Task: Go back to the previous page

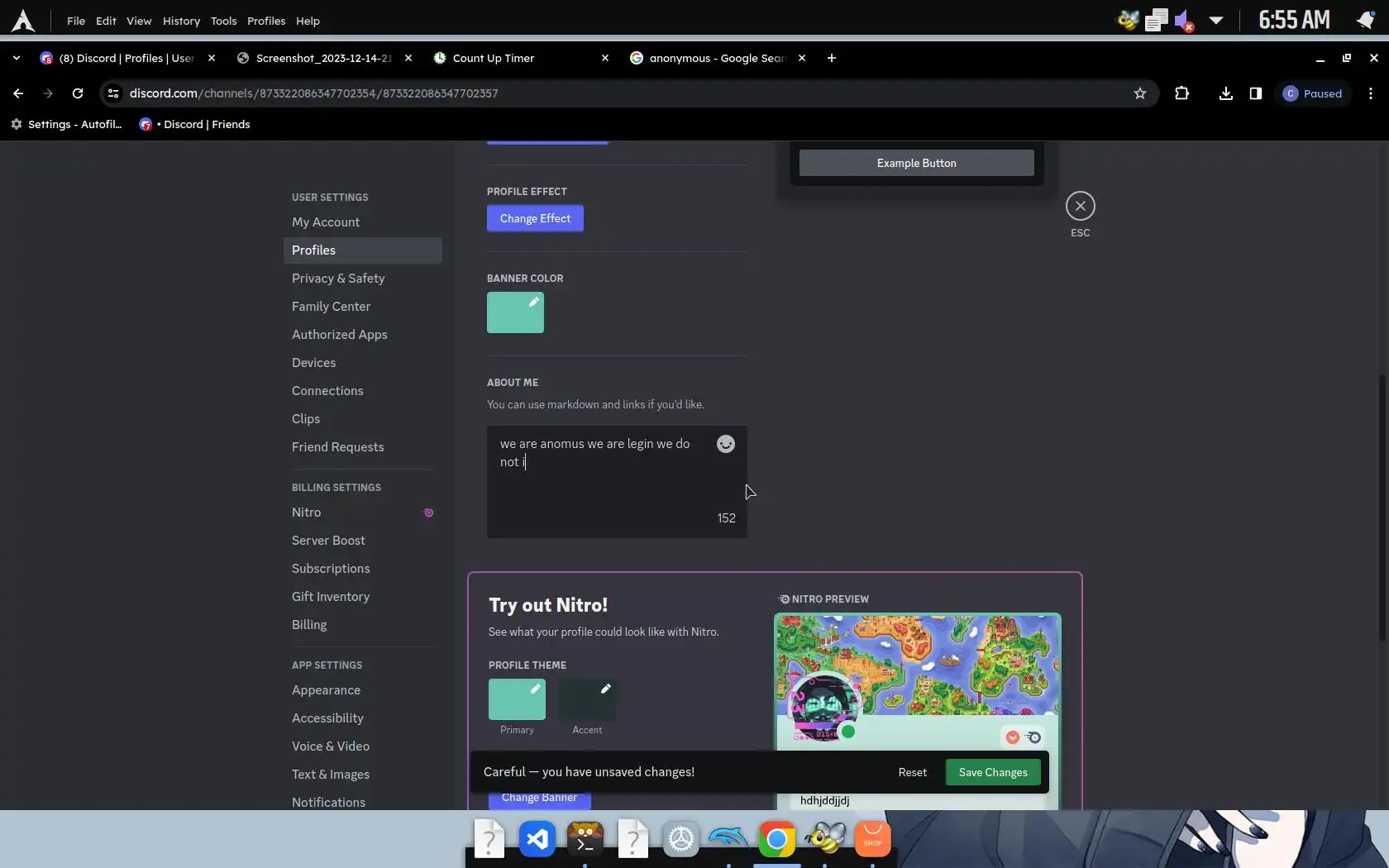Action: click(18, 93)
